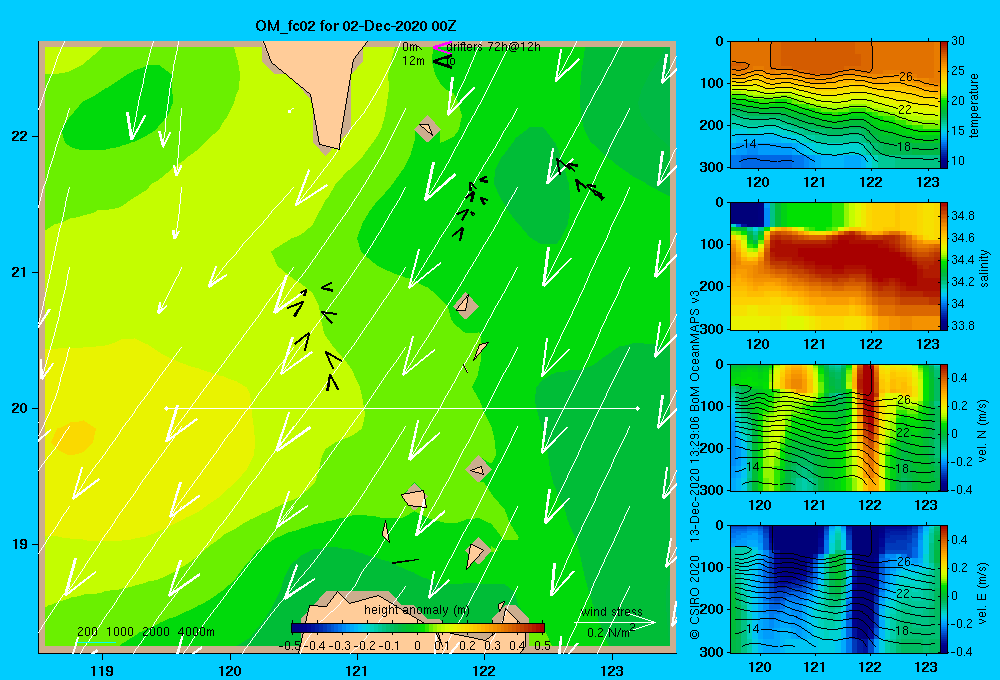Click the salinity color bar

[944, 266]
